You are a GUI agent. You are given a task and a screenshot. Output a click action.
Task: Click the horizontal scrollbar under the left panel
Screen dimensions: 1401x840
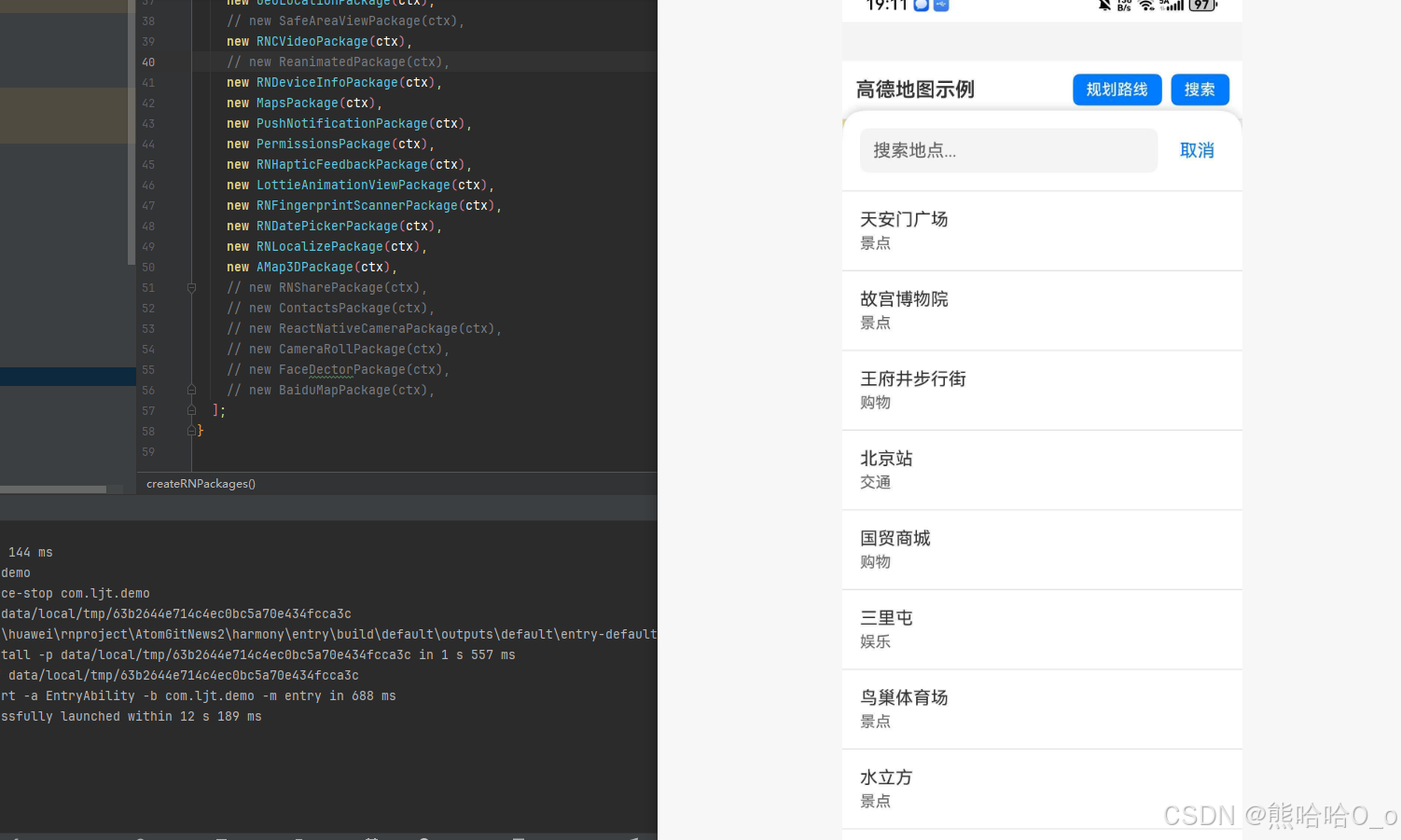53,489
